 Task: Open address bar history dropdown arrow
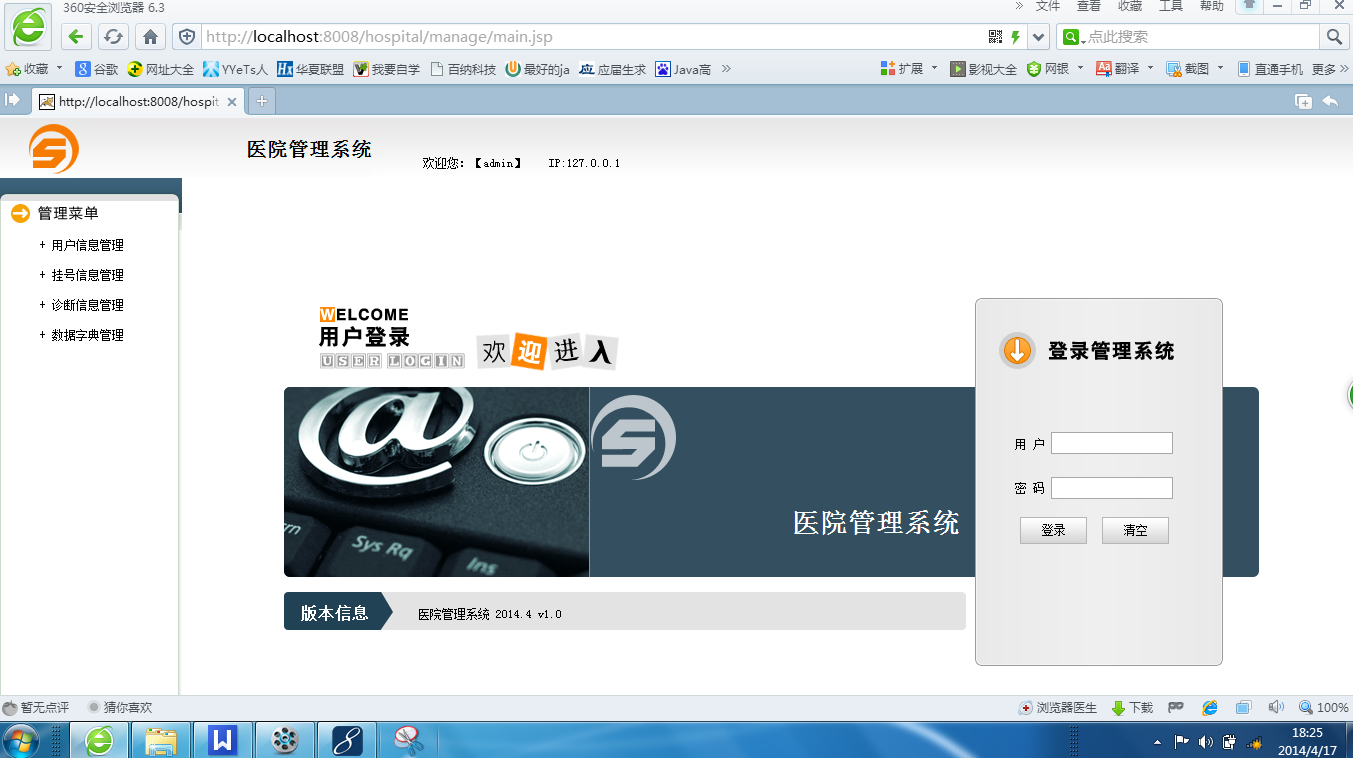coord(1039,37)
